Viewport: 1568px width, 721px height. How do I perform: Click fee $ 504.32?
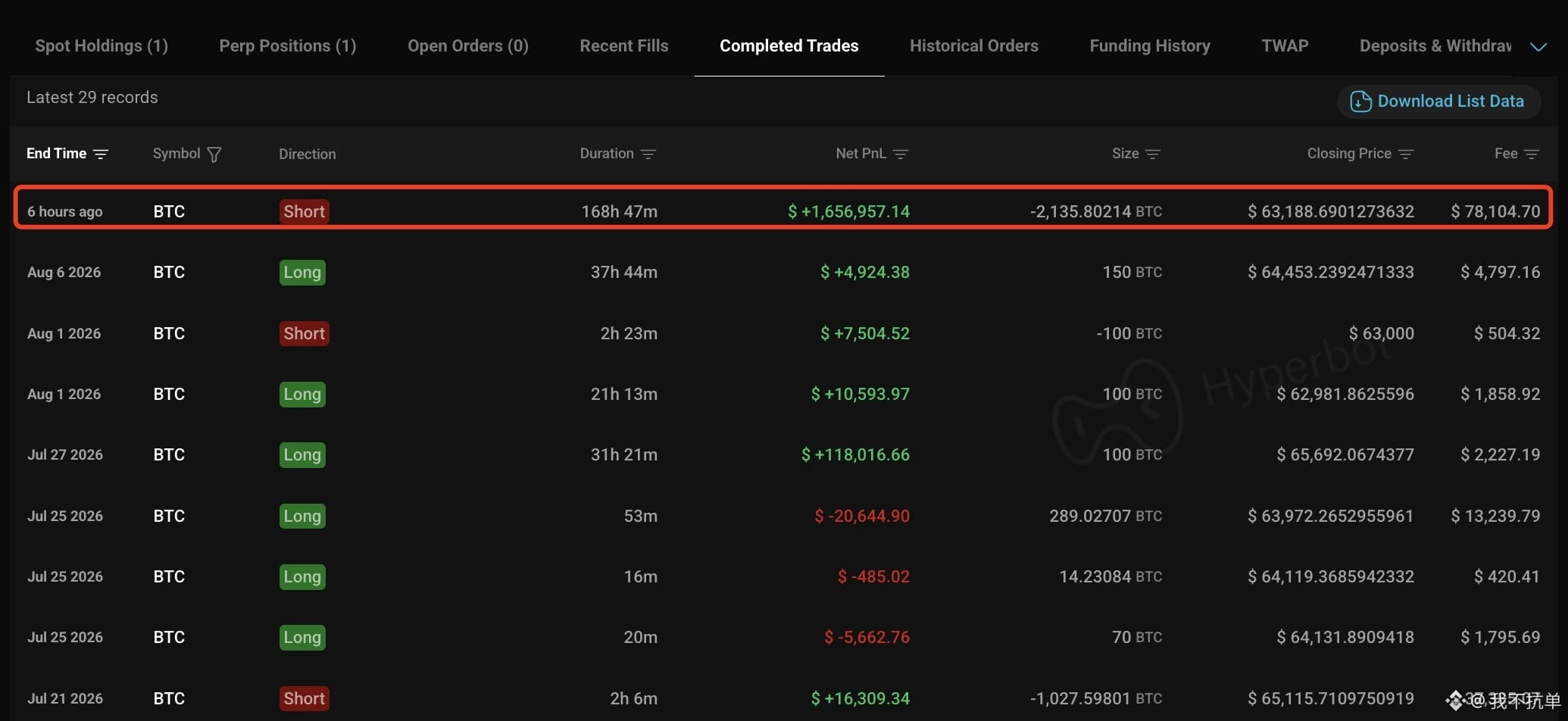[x=1507, y=333]
